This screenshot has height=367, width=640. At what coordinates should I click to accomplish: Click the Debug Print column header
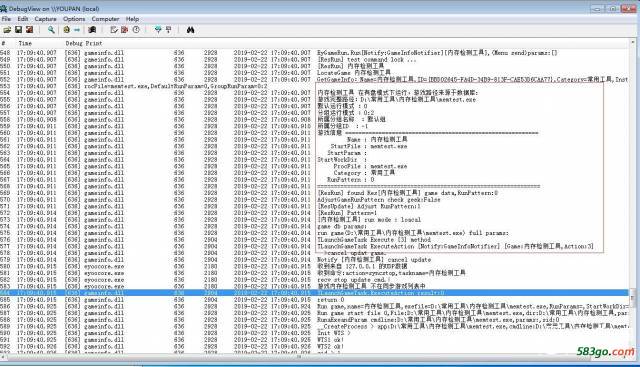click(x=84, y=43)
